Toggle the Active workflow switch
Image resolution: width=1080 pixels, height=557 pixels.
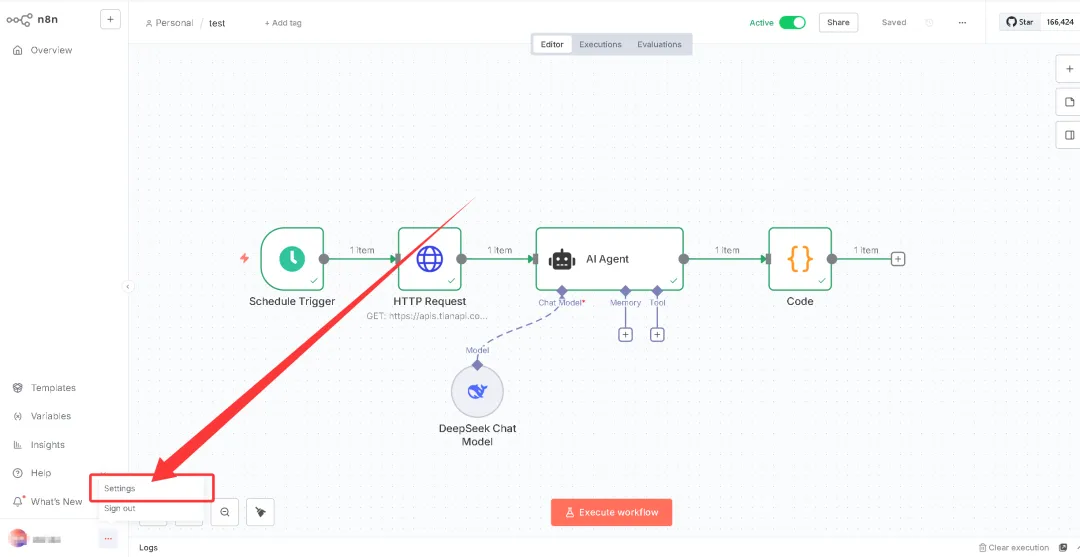pos(792,22)
